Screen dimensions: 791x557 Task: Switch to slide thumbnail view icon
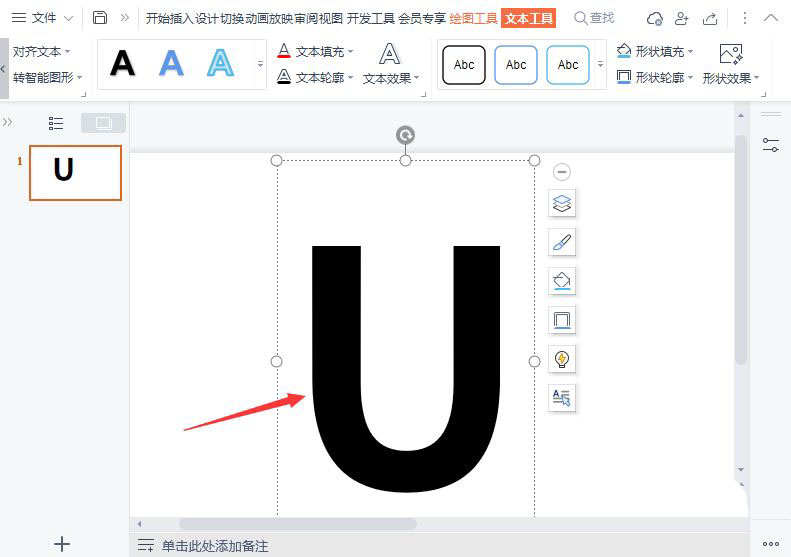tap(103, 123)
